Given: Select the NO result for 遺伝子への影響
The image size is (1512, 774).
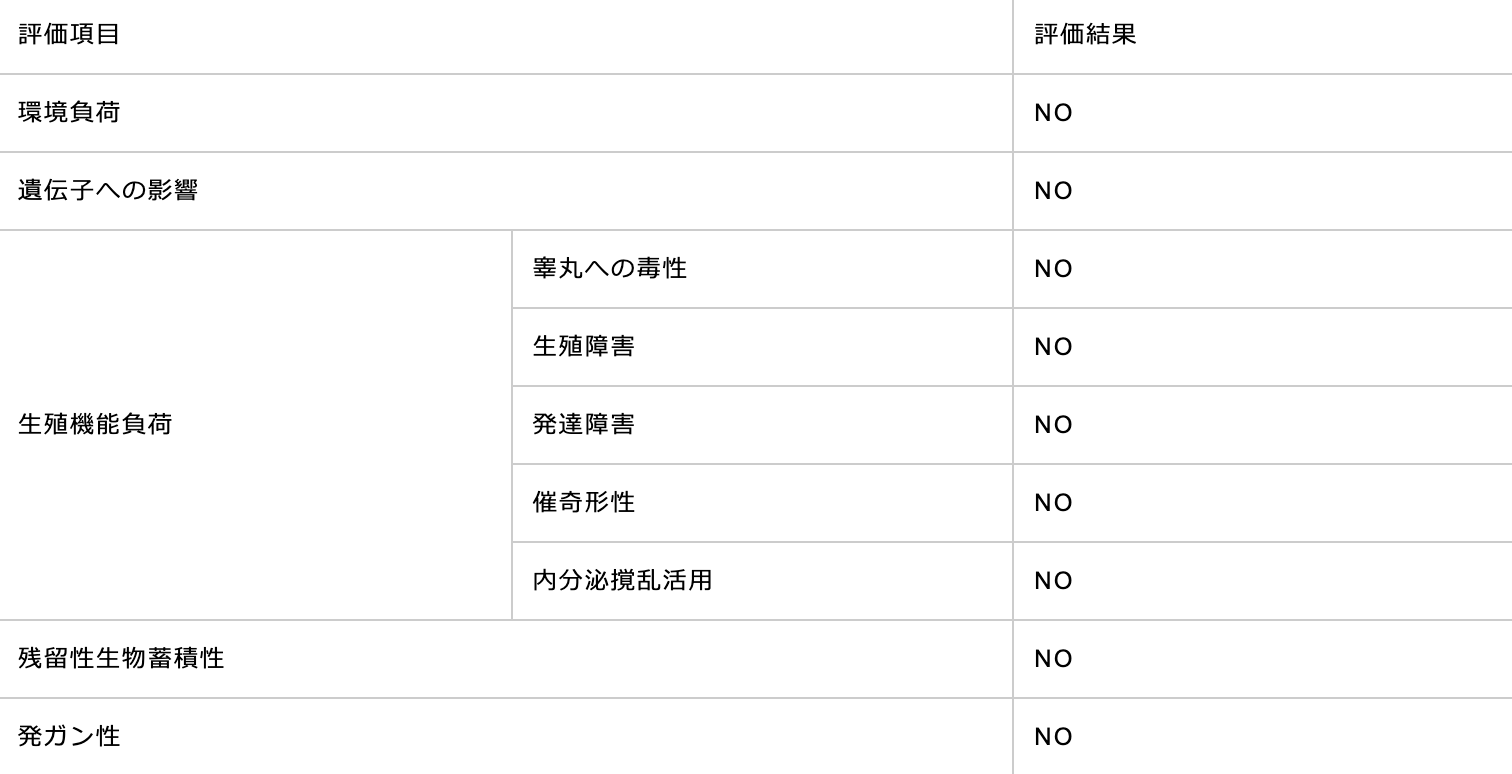Looking at the screenshot, I should tap(1263, 191).
